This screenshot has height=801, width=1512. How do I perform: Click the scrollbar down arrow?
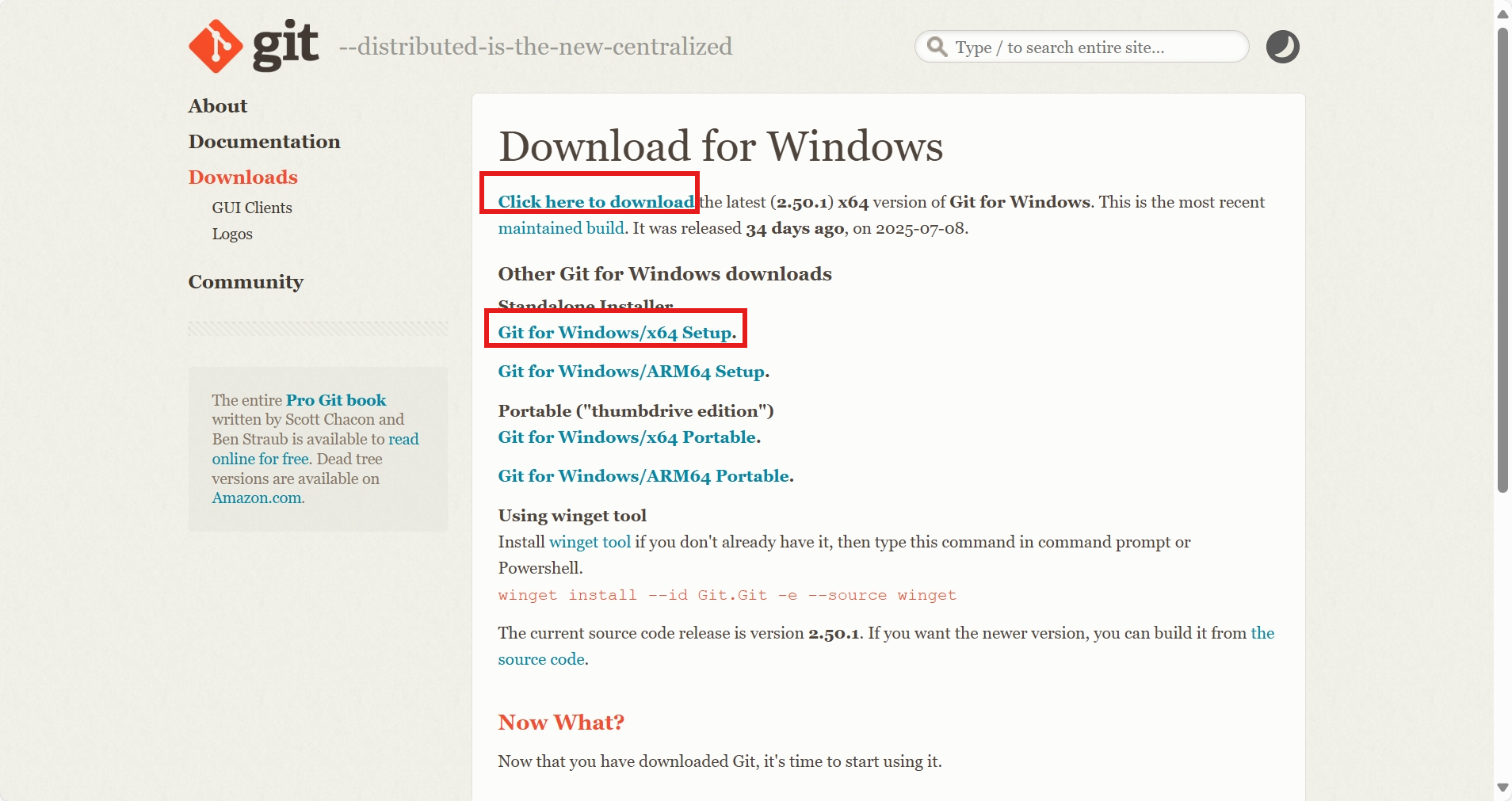click(x=1502, y=788)
